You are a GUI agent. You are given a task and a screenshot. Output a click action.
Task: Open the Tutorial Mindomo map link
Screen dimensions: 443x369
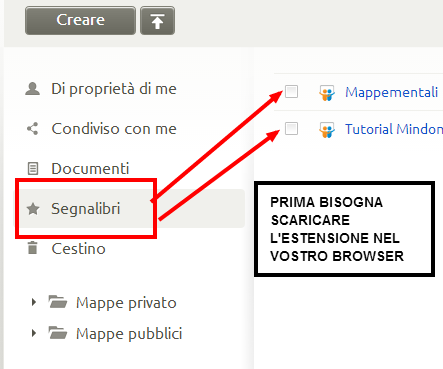[394, 129]
